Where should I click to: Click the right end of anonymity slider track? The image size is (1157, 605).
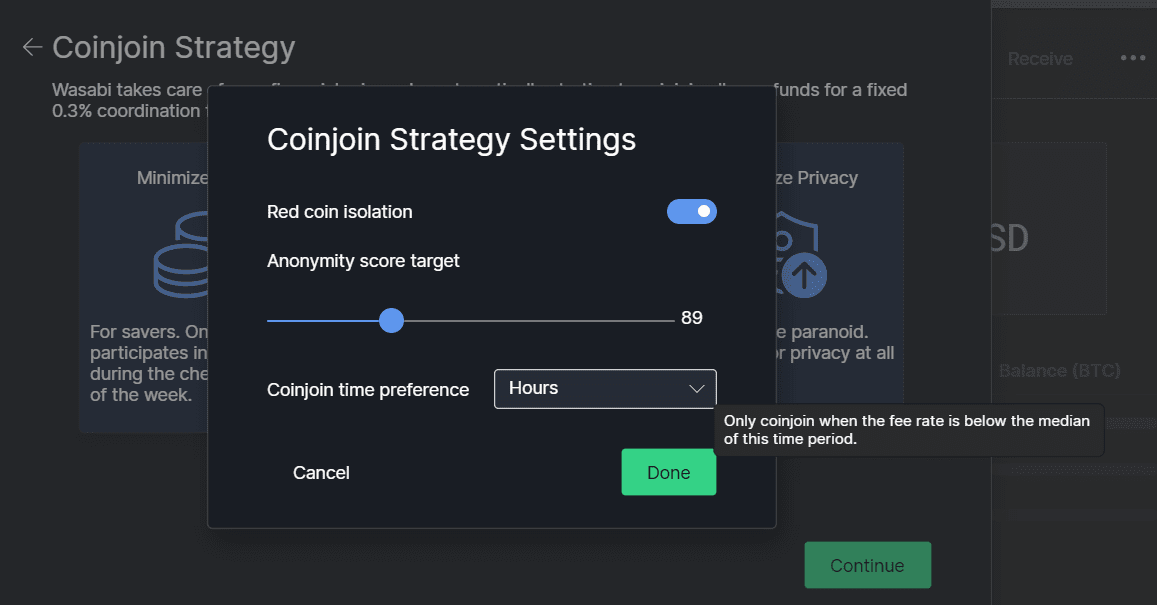tap(670, 320)
